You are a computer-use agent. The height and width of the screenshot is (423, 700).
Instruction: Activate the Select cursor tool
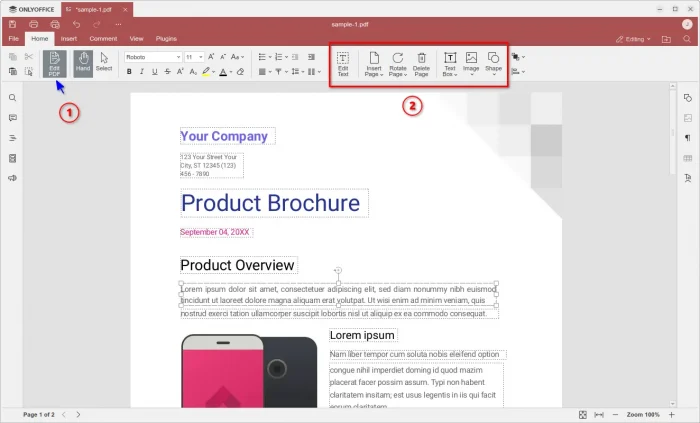click(x=104, y=62)
